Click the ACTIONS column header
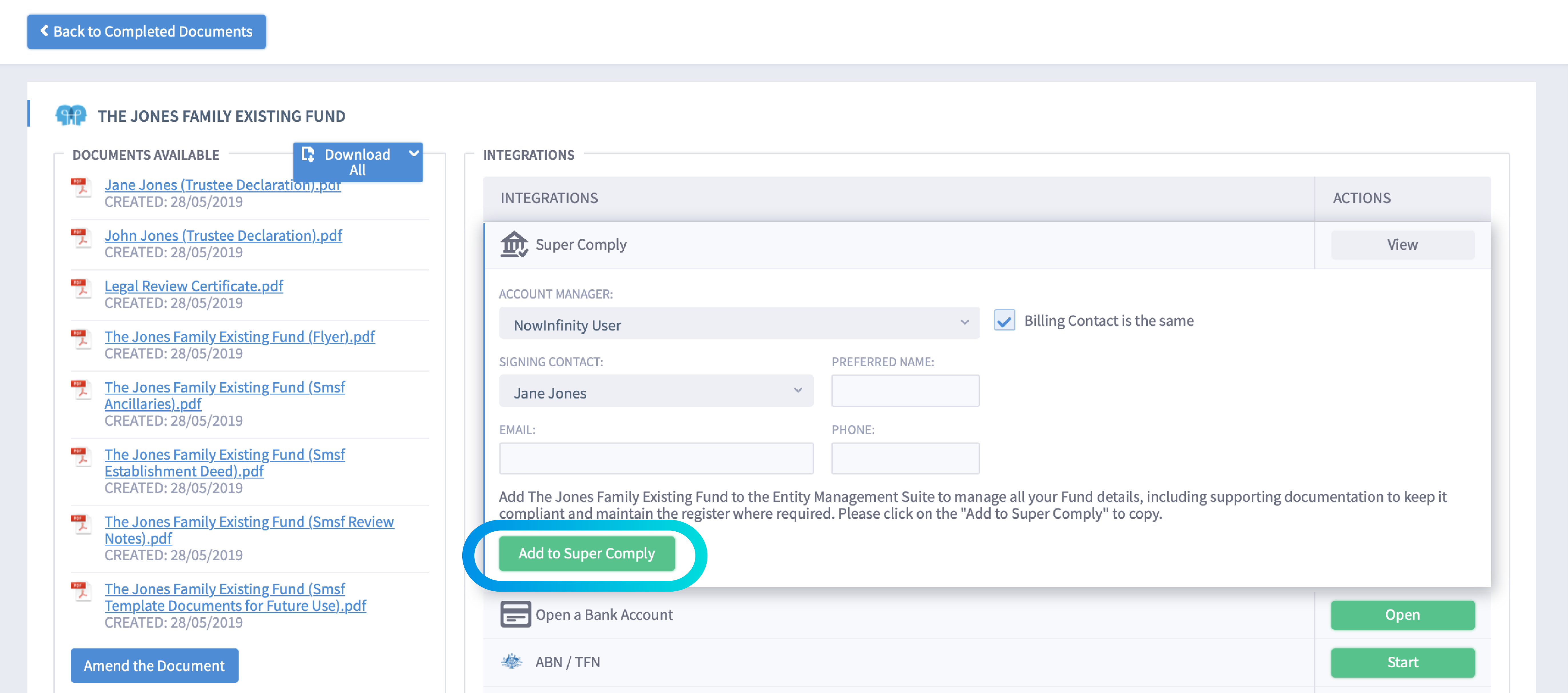This screenshot has height=693, width=1568. (1362, 198)
